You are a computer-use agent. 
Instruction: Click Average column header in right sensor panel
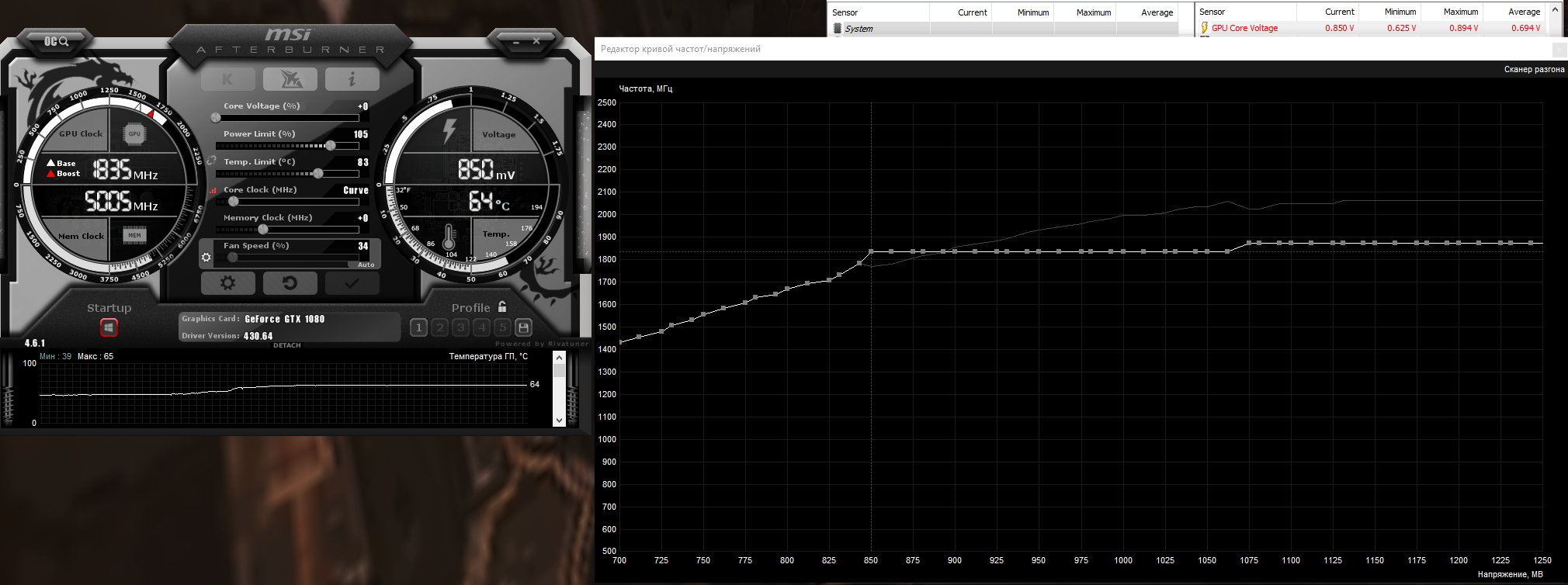1514,12
